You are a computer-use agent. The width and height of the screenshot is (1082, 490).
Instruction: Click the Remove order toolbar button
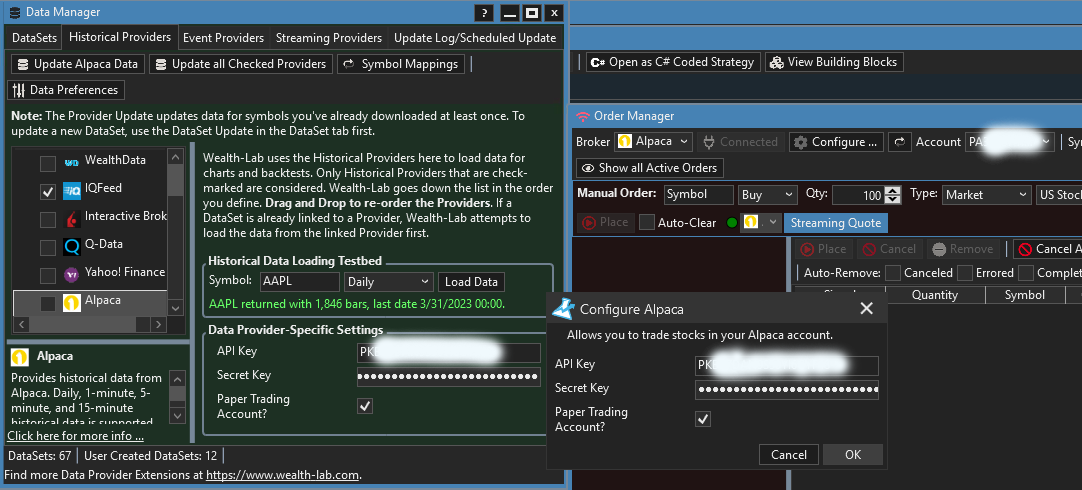[965, 249]
